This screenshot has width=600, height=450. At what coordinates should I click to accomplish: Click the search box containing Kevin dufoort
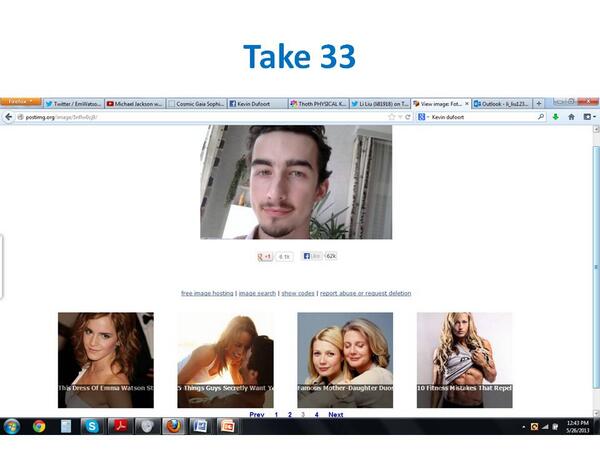[x=483, y=117]
